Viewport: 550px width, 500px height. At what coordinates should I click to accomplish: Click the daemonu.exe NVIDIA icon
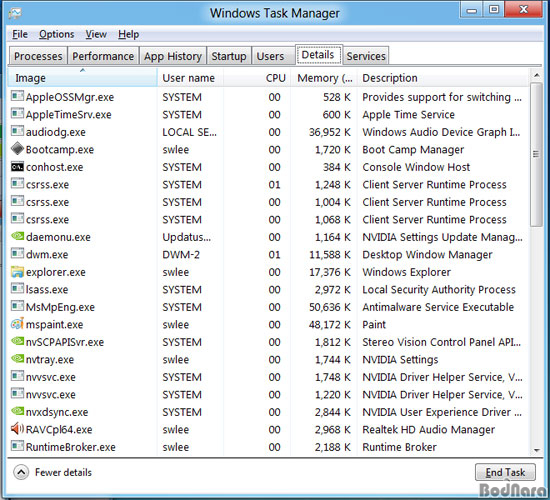17,236
